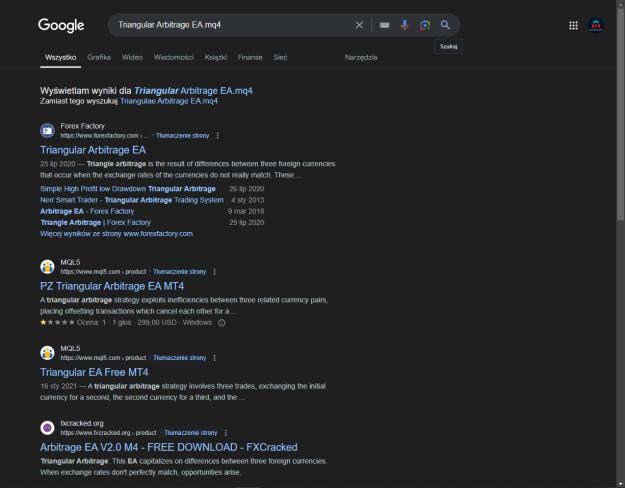Open the on-screen keyboard icon
This screenshot has height=488, width=625.
pyautogui.click(x=384, y=25)
